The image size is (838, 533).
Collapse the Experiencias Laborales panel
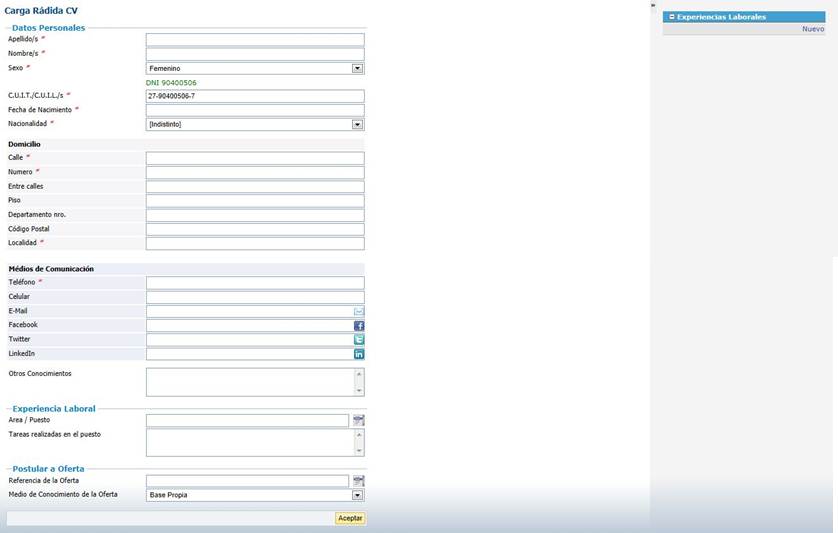pos(672,17)
